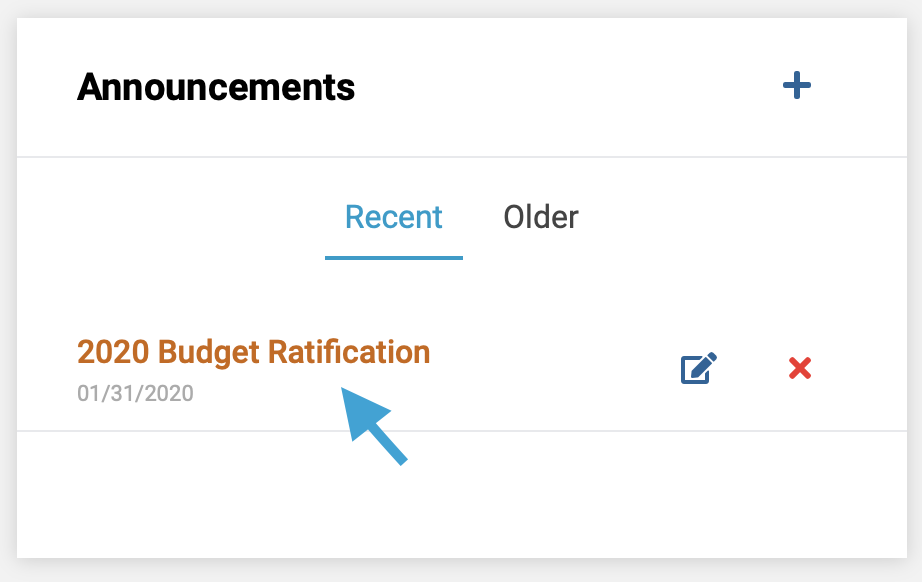Click the blue plus sign beside Announcements
922x582 pixels.
tap(797, 86)
